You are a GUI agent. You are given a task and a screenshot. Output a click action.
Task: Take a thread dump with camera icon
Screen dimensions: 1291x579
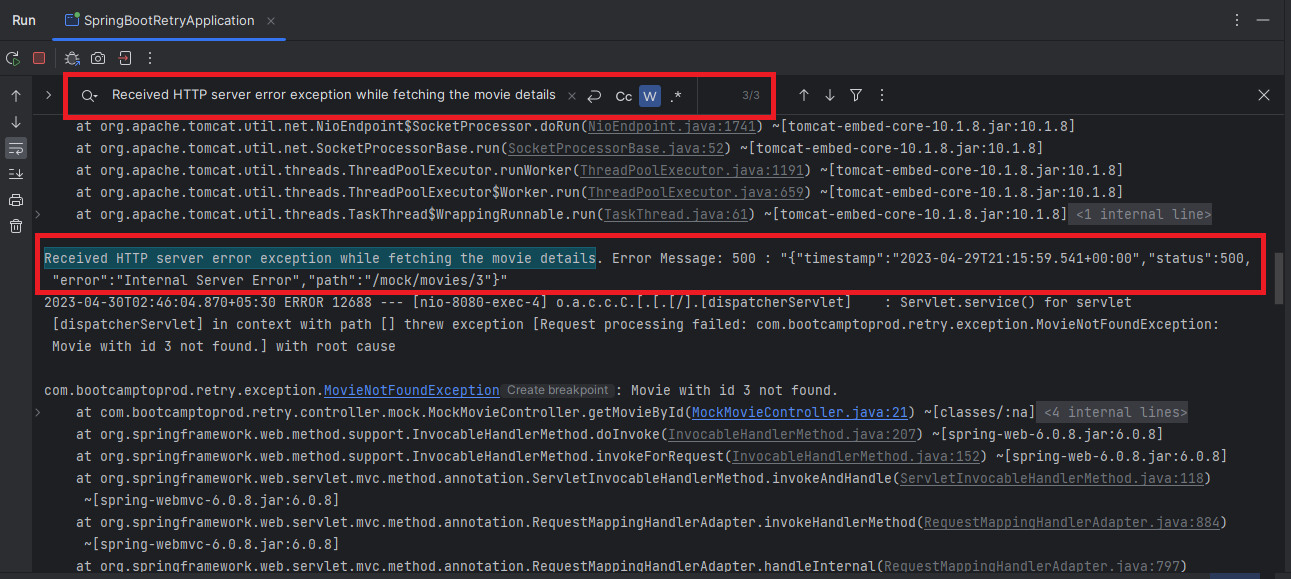[97, 58]
